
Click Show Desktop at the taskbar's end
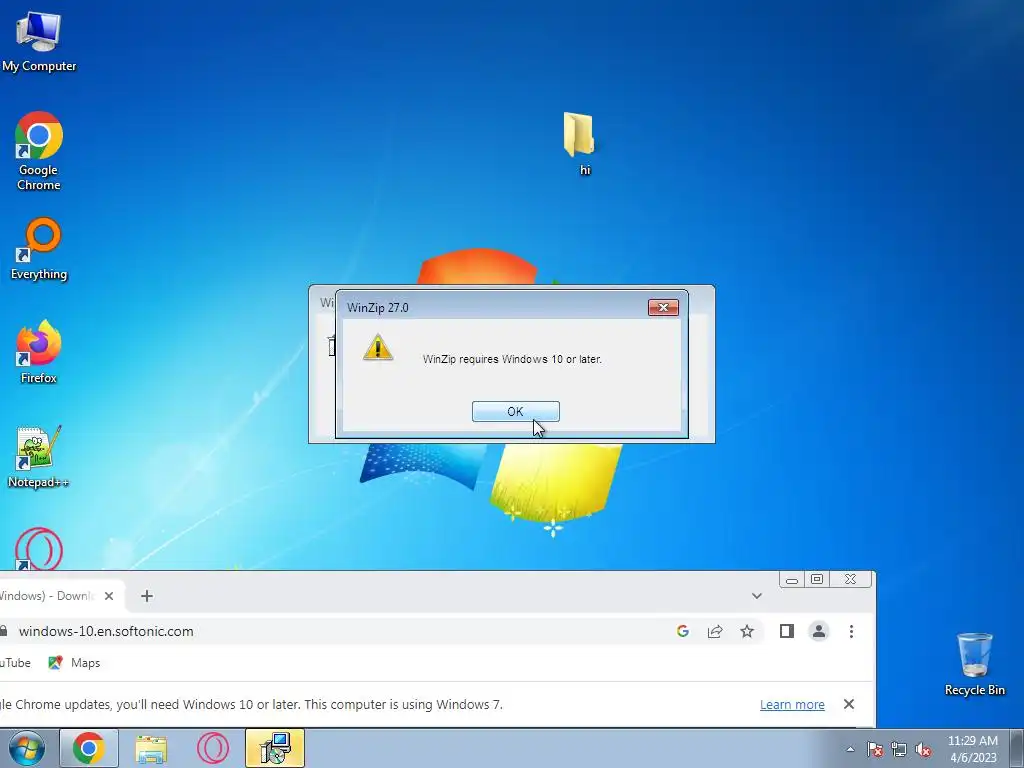(1017, 748)
